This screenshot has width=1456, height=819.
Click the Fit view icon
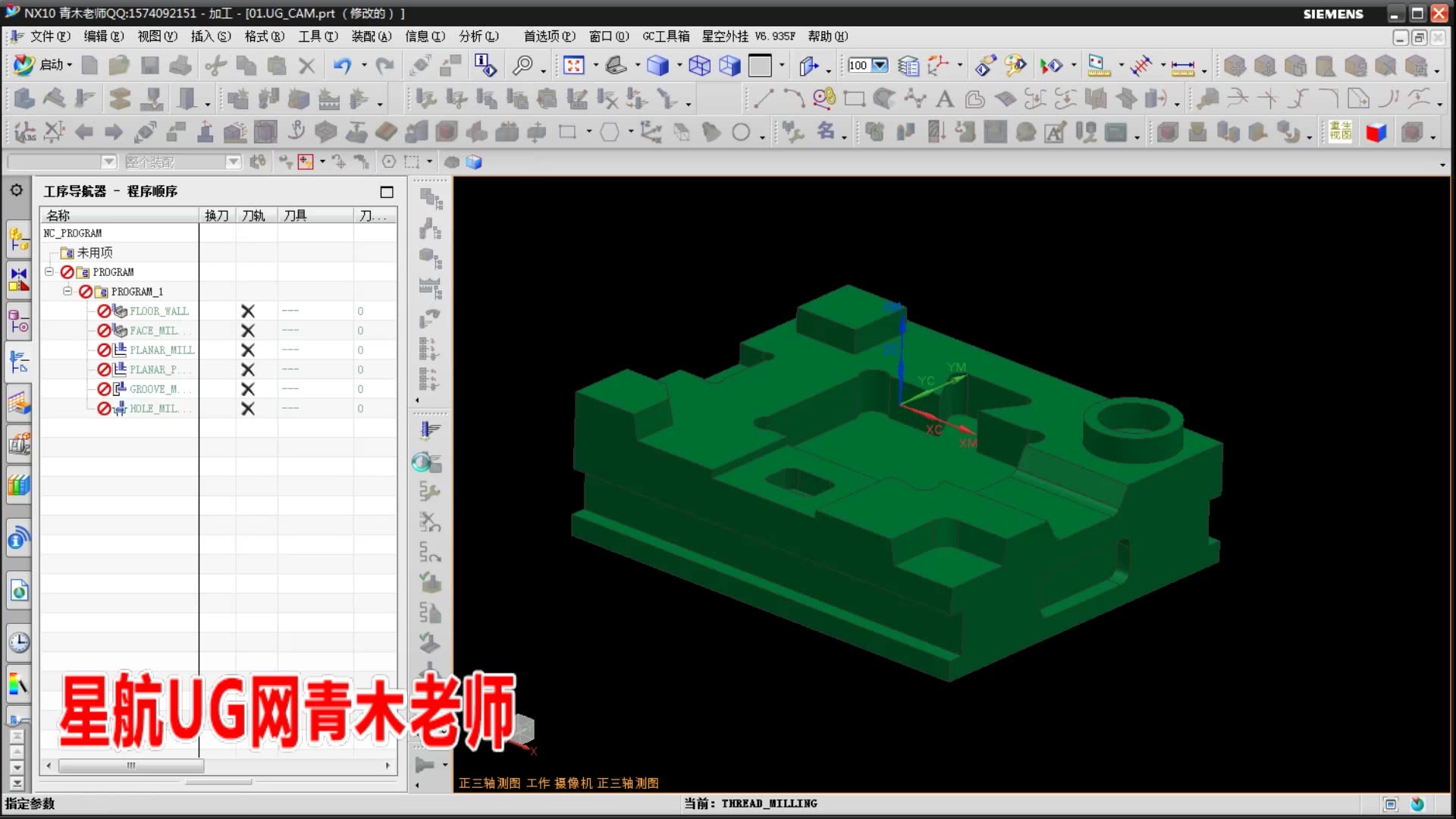pyautogui.click(x=573, y=66)
